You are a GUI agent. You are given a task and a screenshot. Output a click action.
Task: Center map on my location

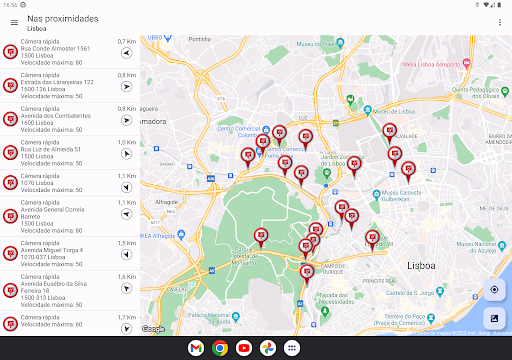(x=494, y=290)
